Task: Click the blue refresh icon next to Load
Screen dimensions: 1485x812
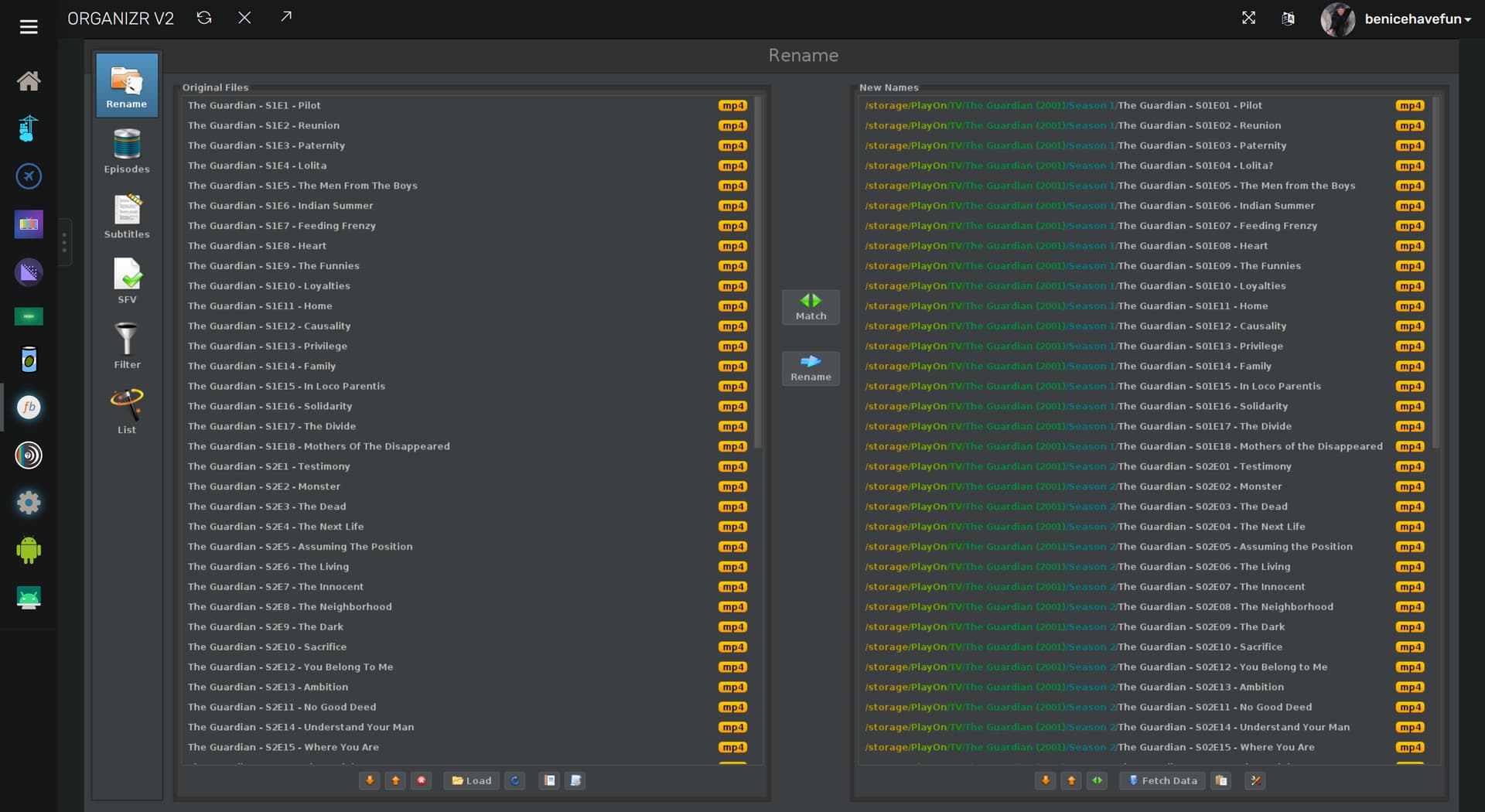Action: [x=515, y=780]
